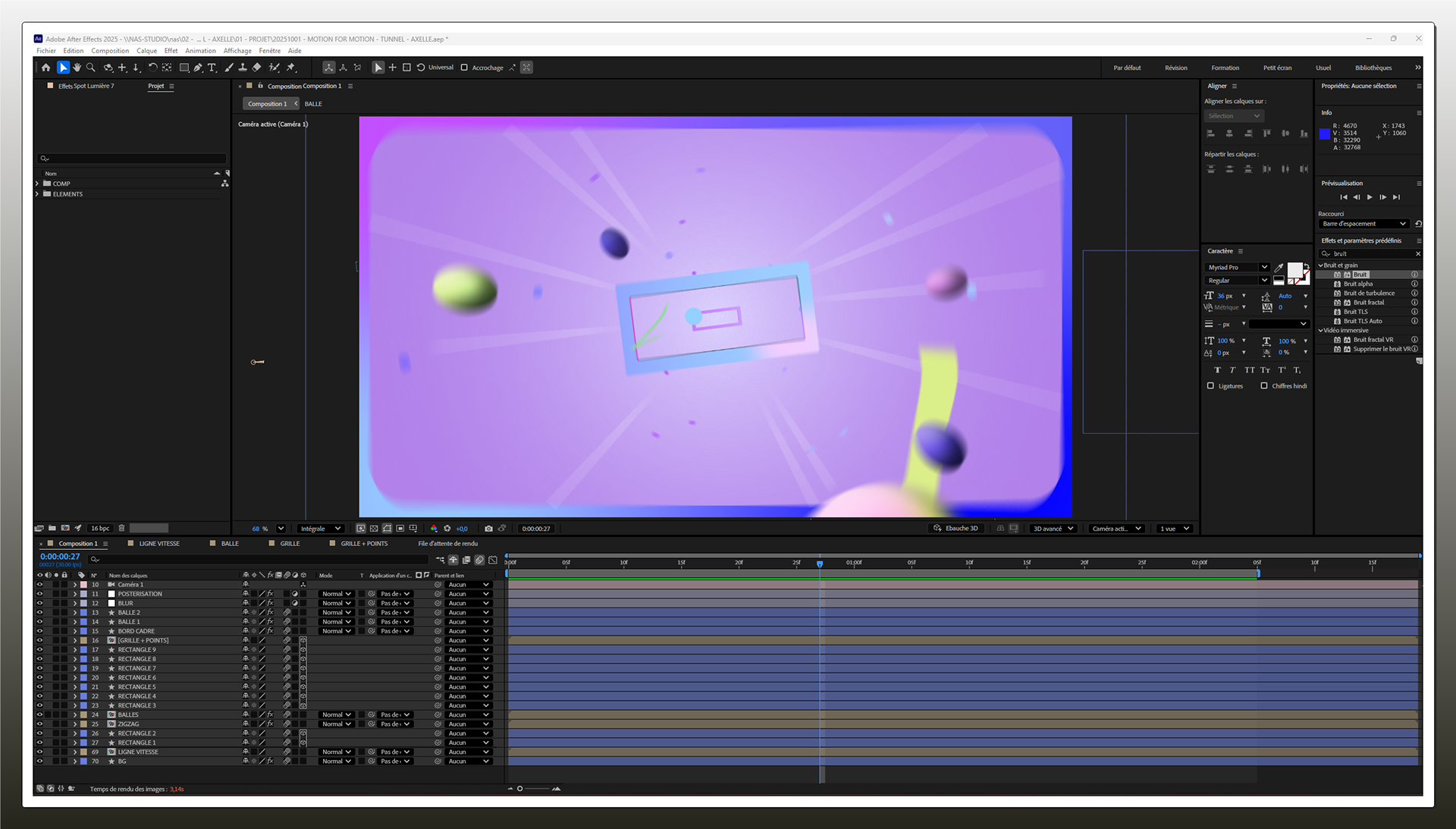Select the Zoom magnifier tool
Viewport: 1456px width, 829px height.
point(91,68)
